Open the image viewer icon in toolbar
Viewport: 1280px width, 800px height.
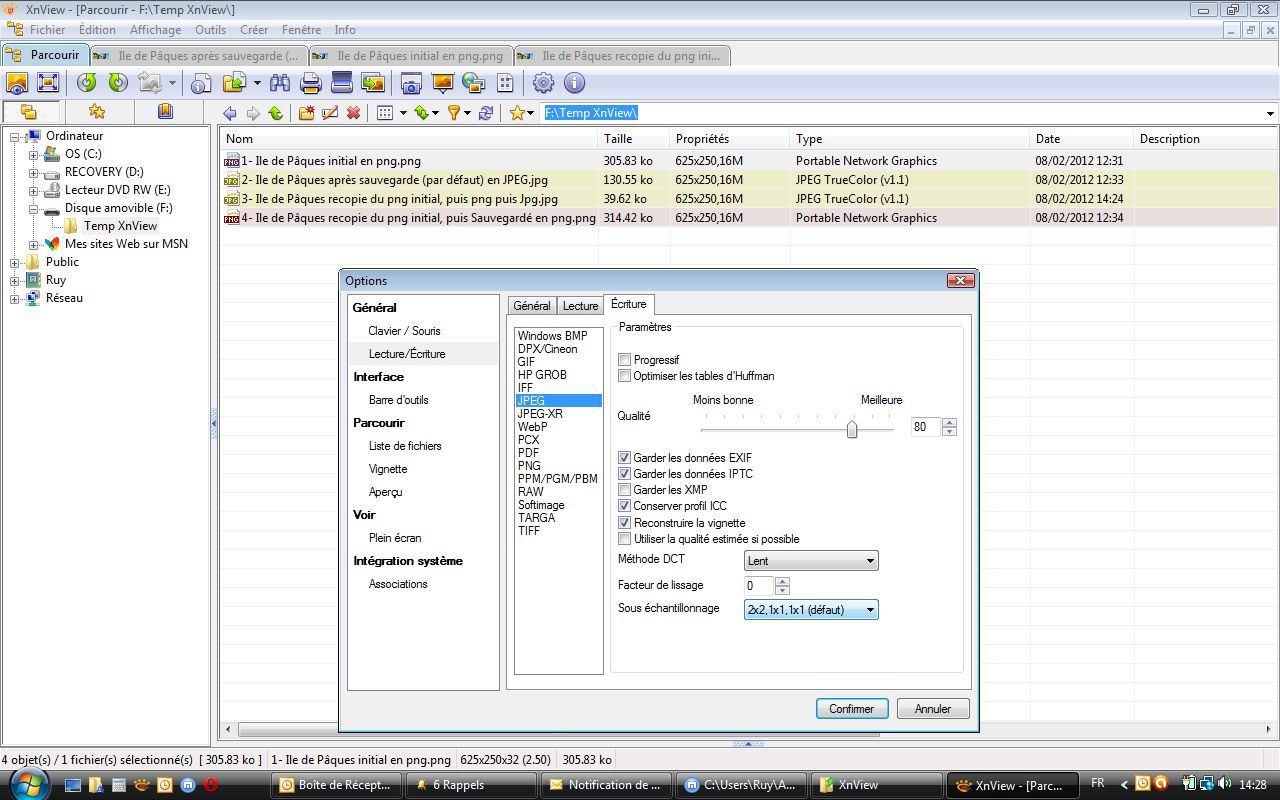pyautogui.click(x=17, y=83)
